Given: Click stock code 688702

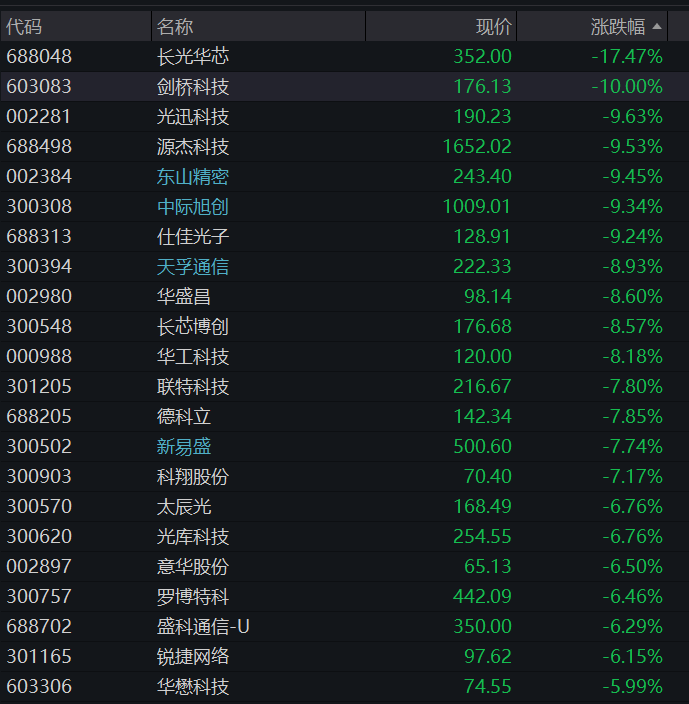Looking at the screenshot, I should pyautogui.click(x=39, y=626).
